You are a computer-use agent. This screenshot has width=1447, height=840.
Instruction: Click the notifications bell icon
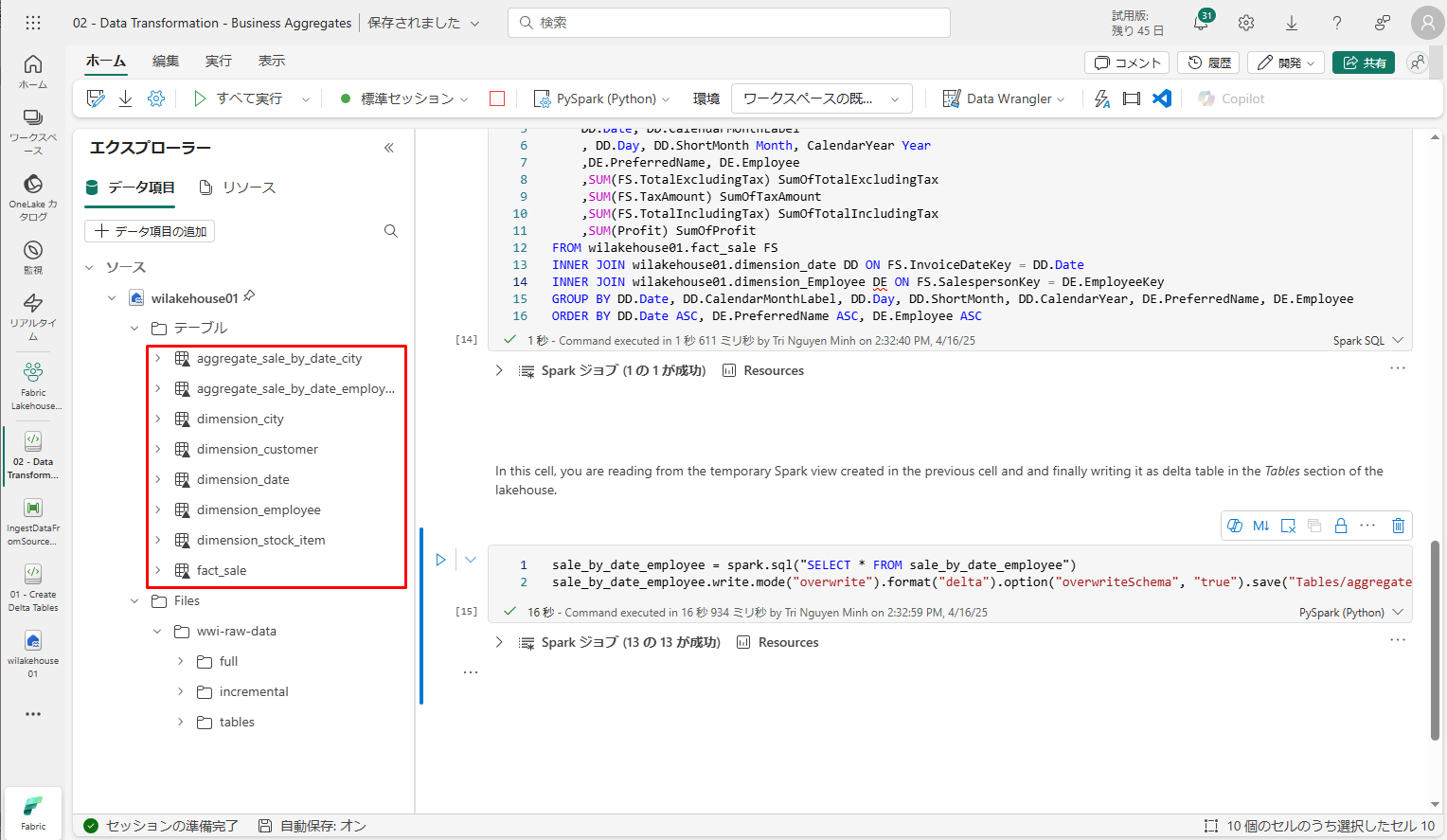tap(1200, 23)
